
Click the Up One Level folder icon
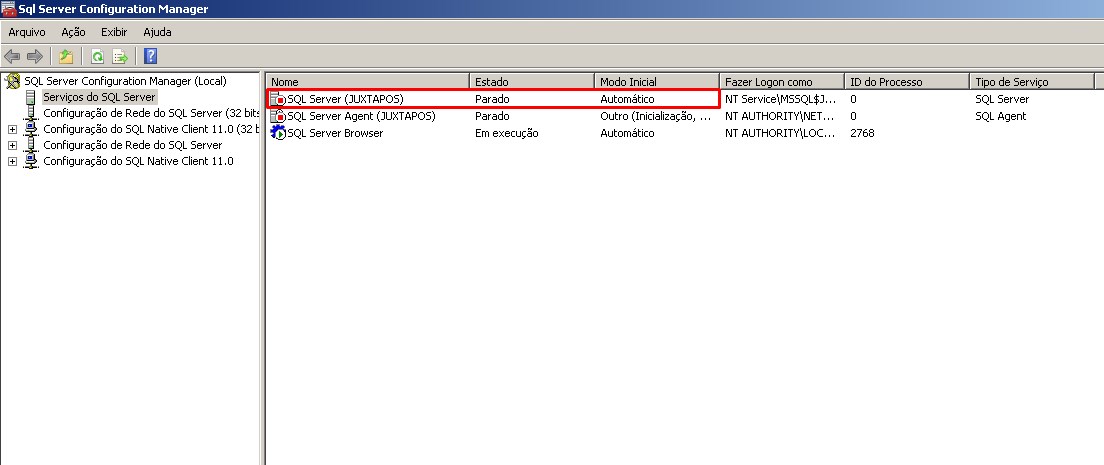(65, 56)
